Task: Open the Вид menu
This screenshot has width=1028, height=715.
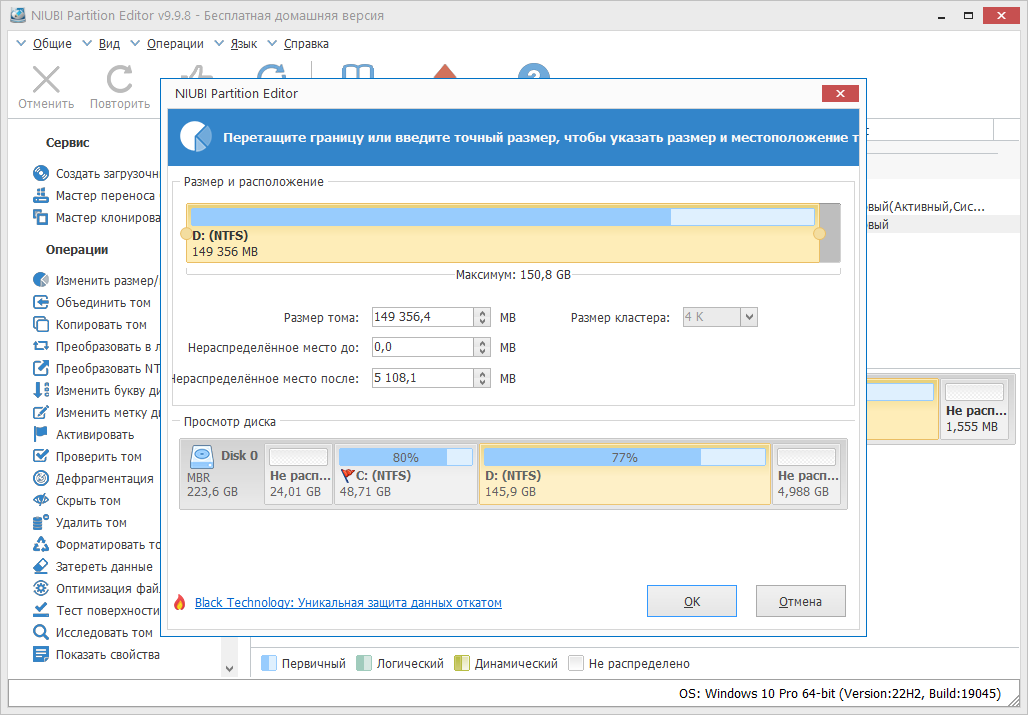Action: pos(109,44)
